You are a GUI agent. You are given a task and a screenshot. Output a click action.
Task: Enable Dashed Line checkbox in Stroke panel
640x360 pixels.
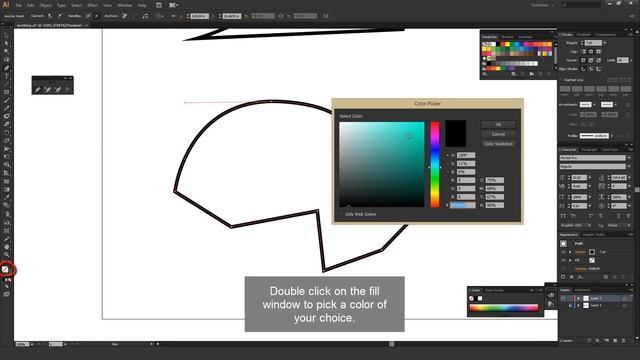561,80
